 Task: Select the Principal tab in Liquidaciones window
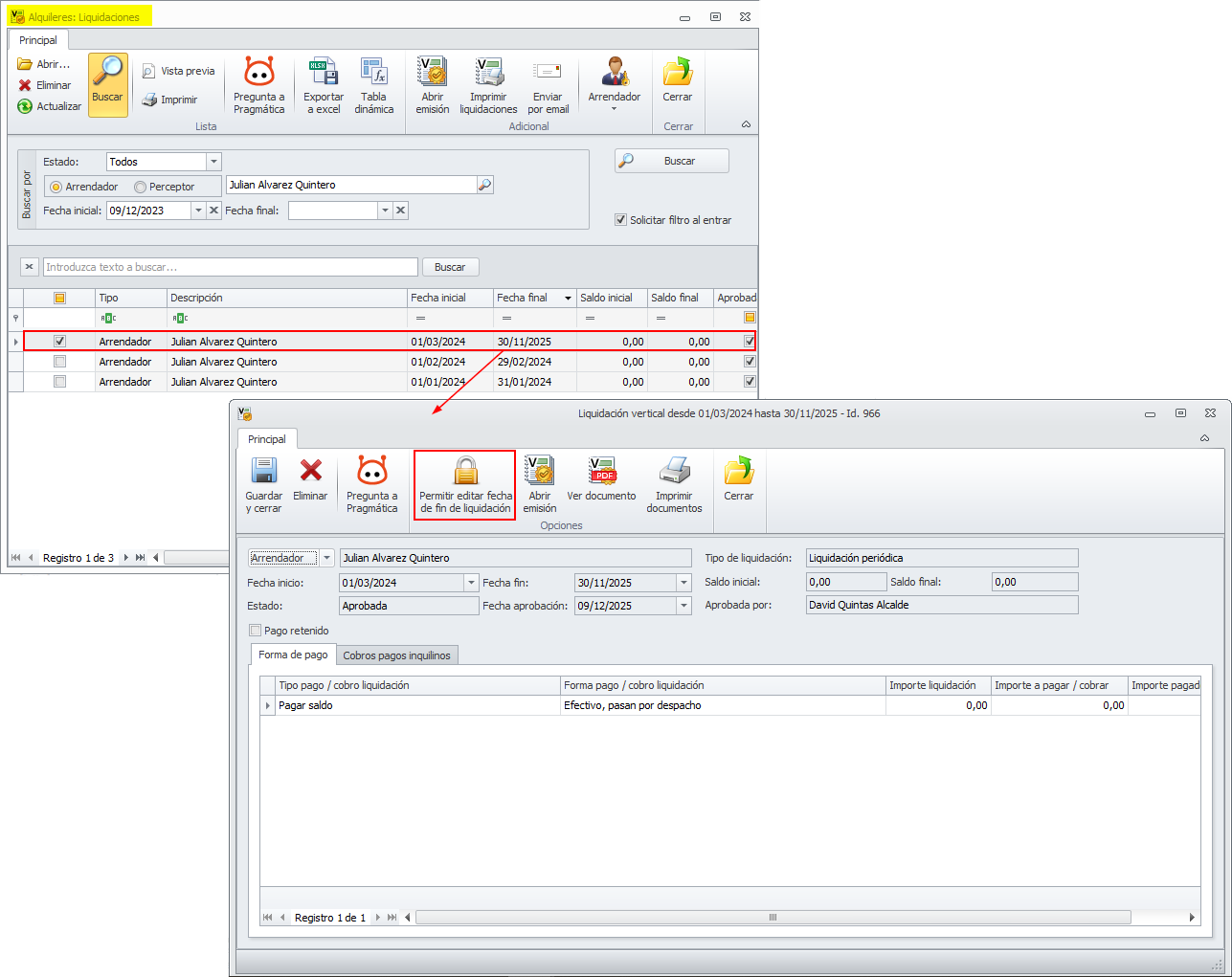(38, 40)
